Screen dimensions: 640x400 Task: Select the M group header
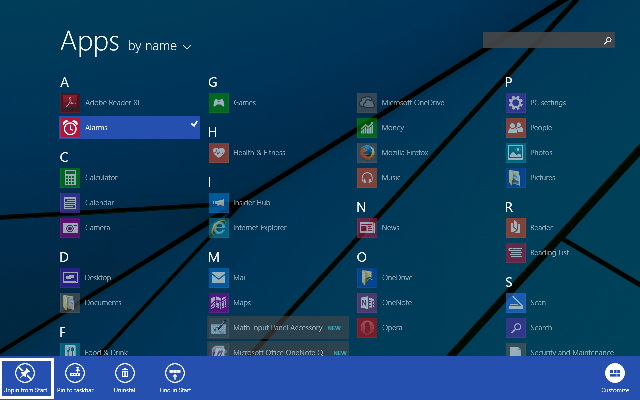point(214,257)
